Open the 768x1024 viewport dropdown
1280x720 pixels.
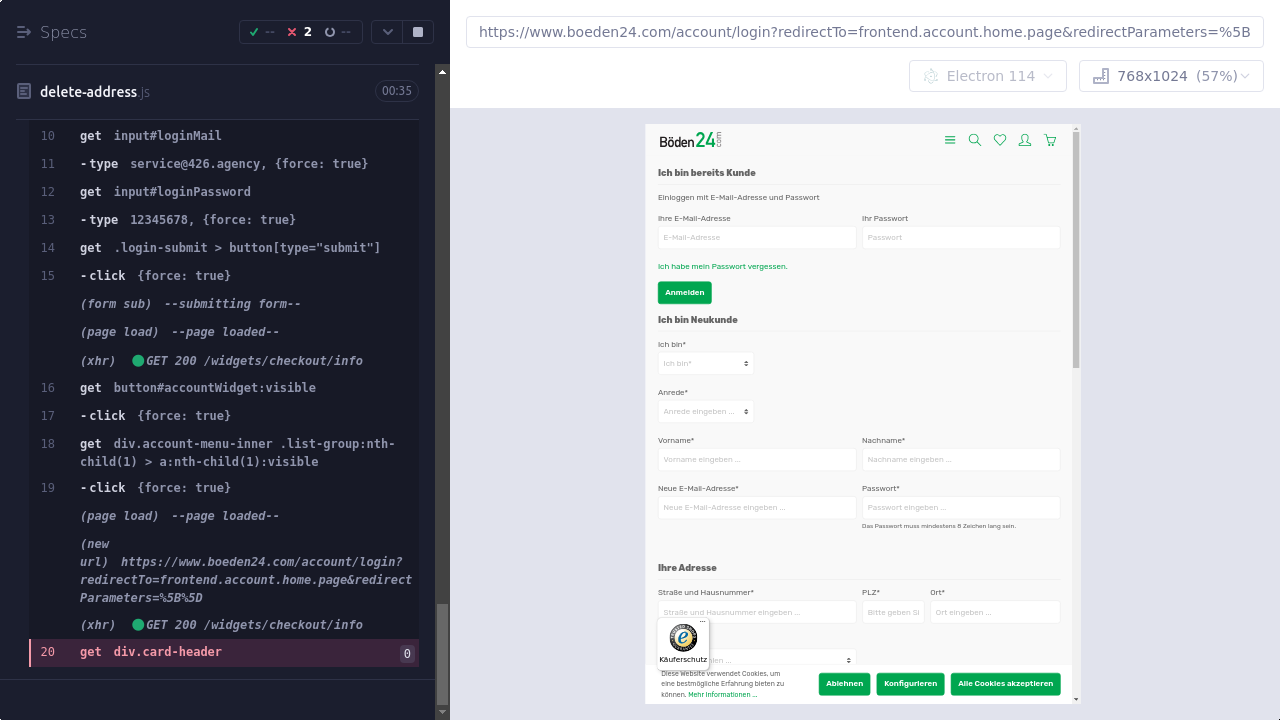click(1171, 76)
